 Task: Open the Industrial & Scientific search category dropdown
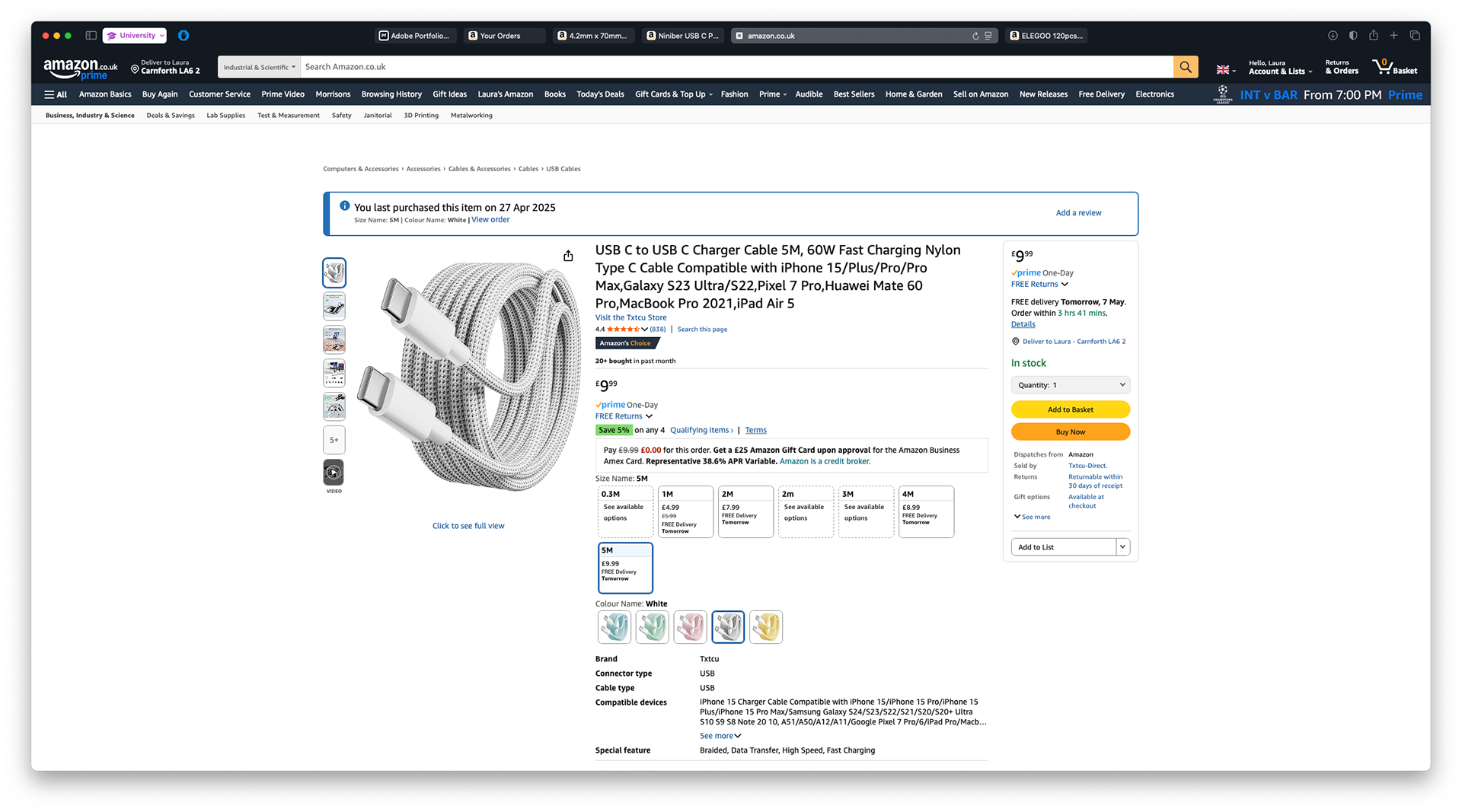(x=259, y=67)
